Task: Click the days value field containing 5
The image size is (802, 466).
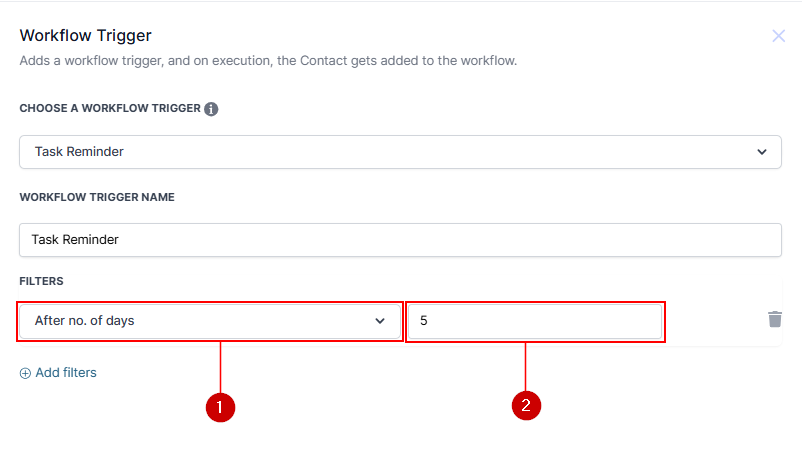Action: click(x=535, y=321)
